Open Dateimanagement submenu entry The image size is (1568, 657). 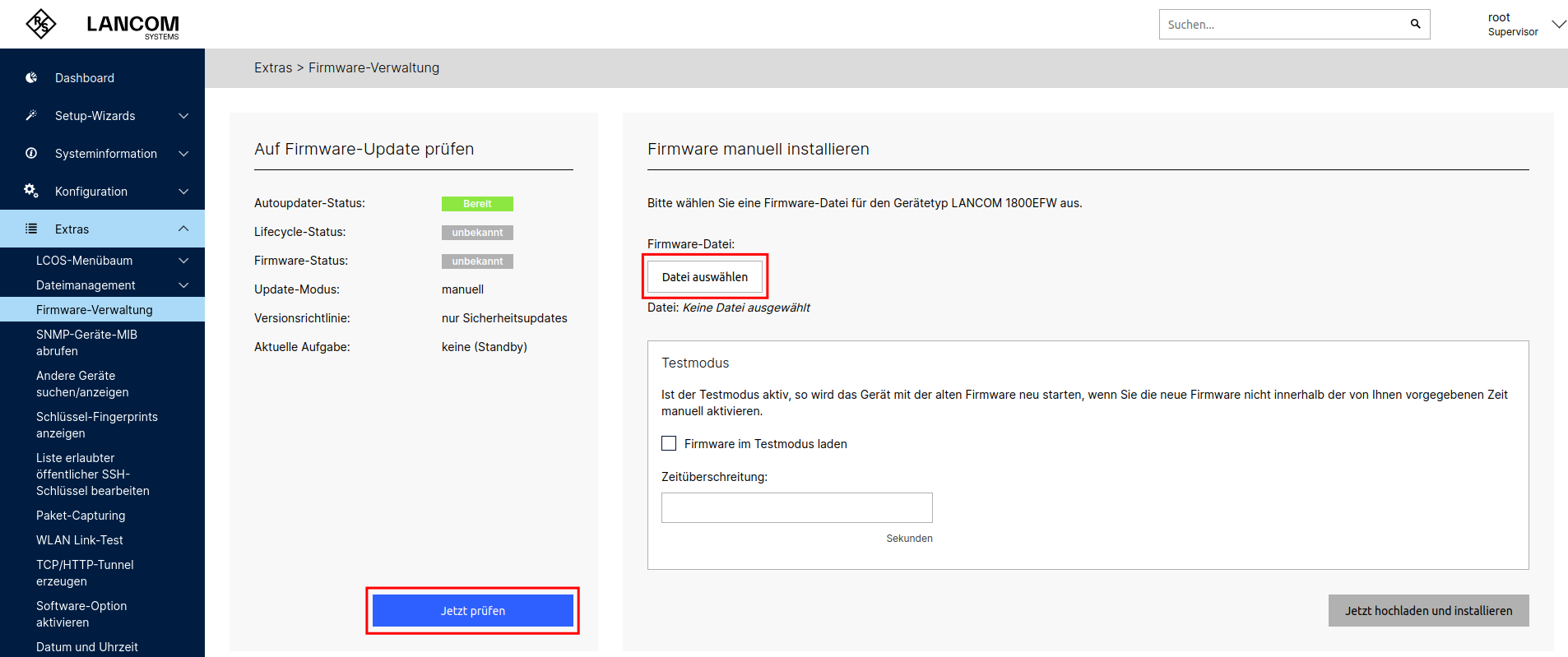coord(102,285)
